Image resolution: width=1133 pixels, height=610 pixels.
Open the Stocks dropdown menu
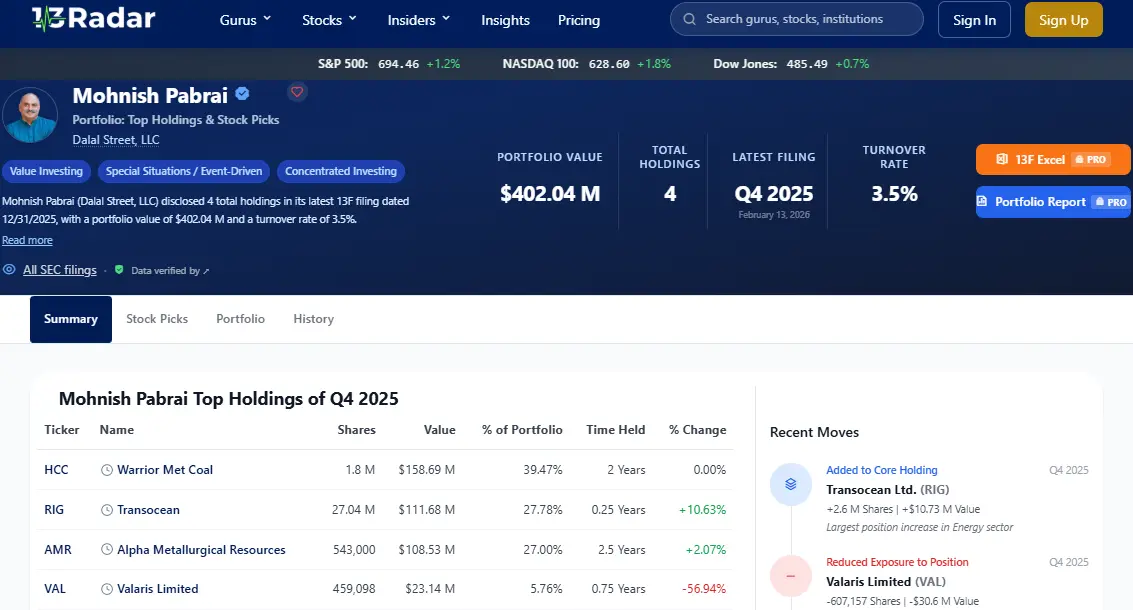coord(329,20)
